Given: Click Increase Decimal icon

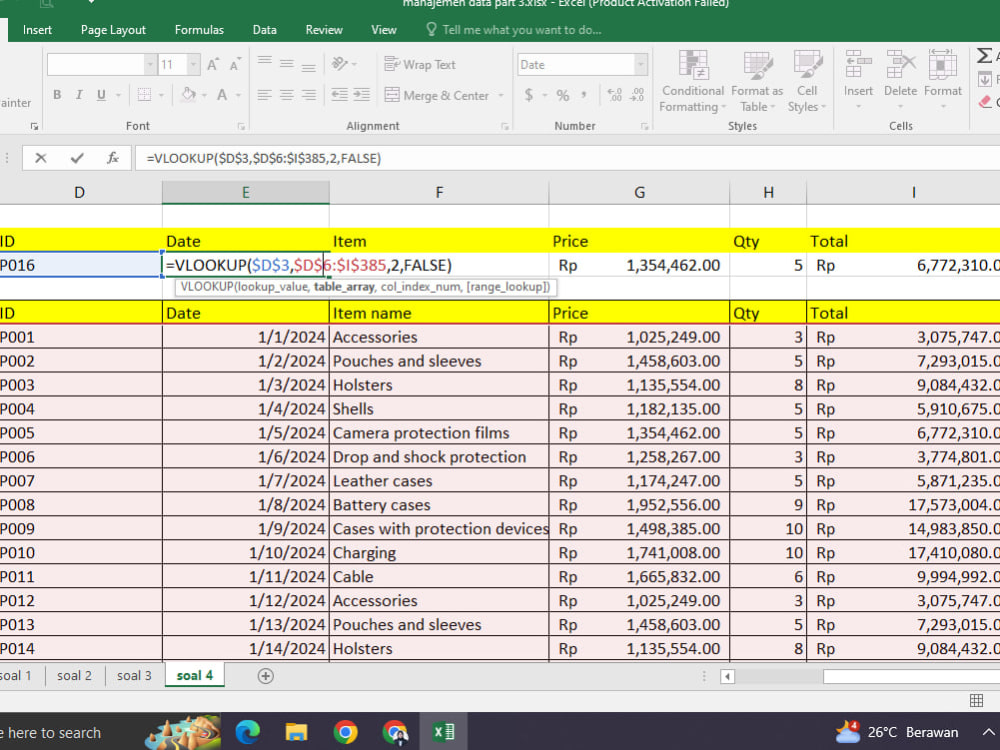Looking at the screenshot, I should coord(615,95).
